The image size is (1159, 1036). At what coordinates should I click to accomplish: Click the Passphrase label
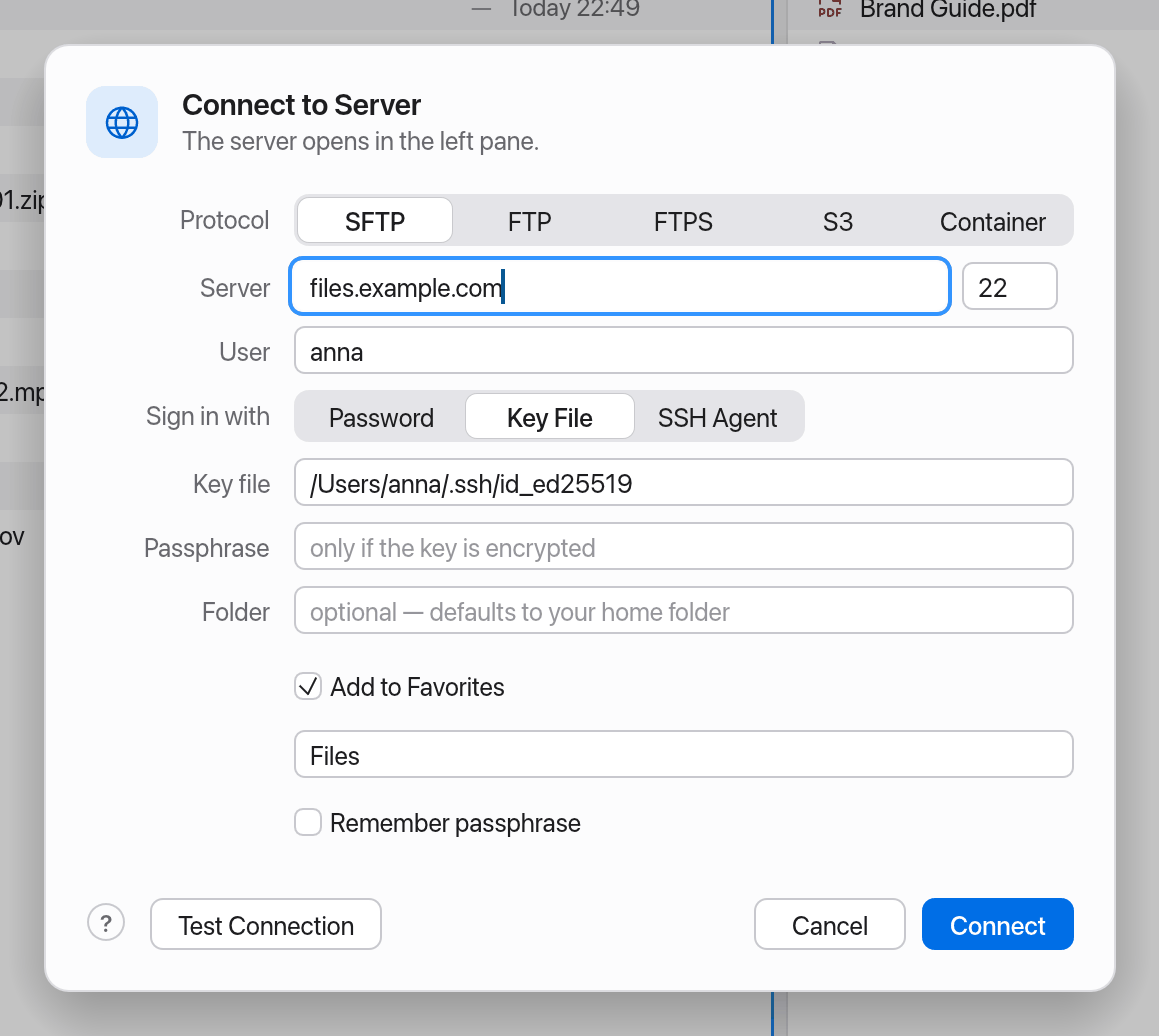point(207,548)
